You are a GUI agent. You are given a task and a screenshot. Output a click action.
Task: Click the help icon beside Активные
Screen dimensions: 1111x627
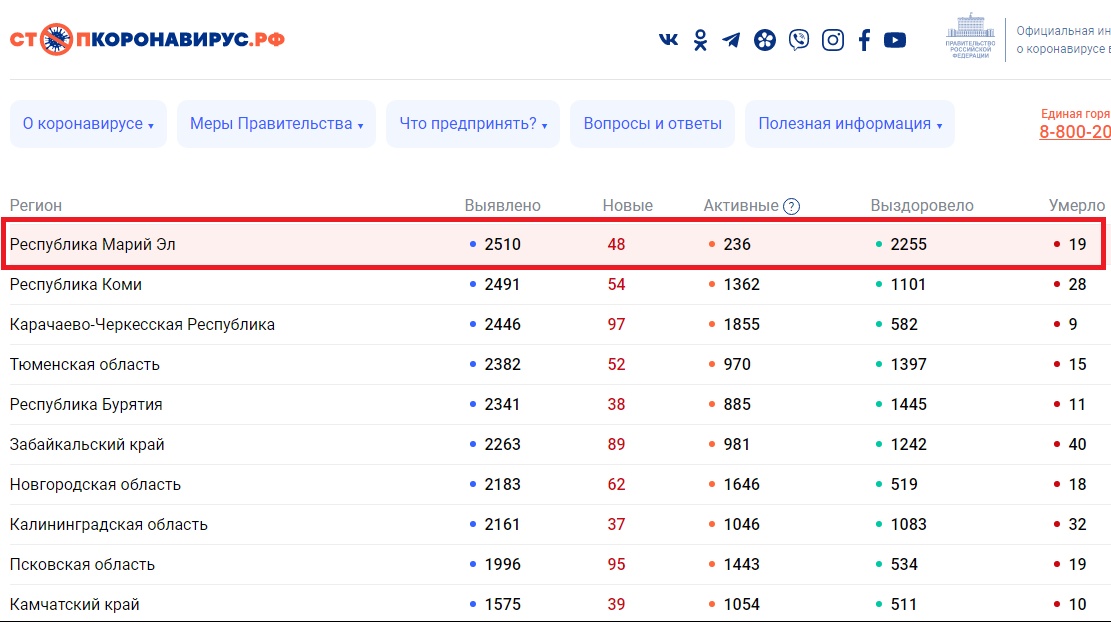coord(791,206)
